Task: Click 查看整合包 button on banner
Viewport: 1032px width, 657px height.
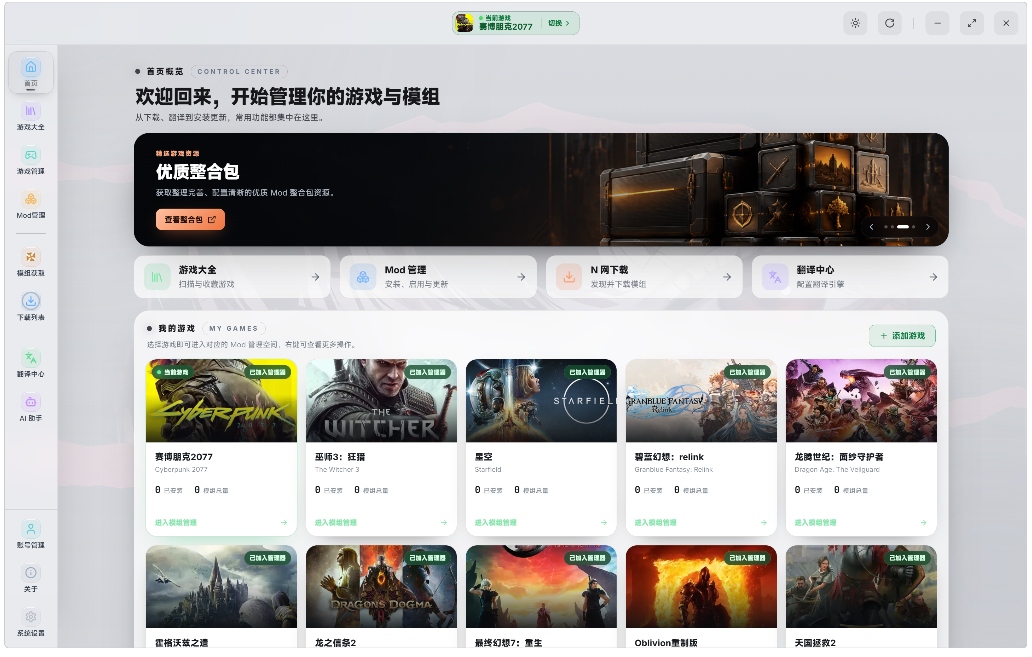Action: point(190,220)
